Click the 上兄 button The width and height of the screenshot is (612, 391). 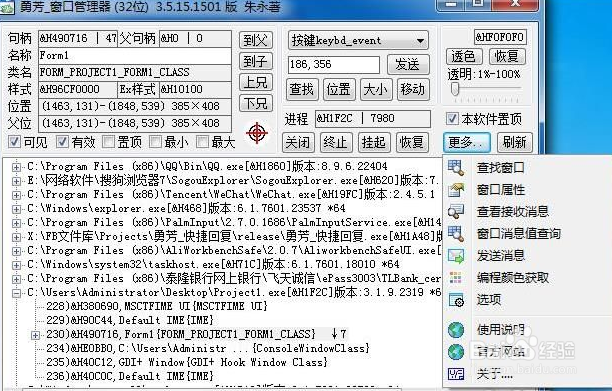tap(256, 82)
